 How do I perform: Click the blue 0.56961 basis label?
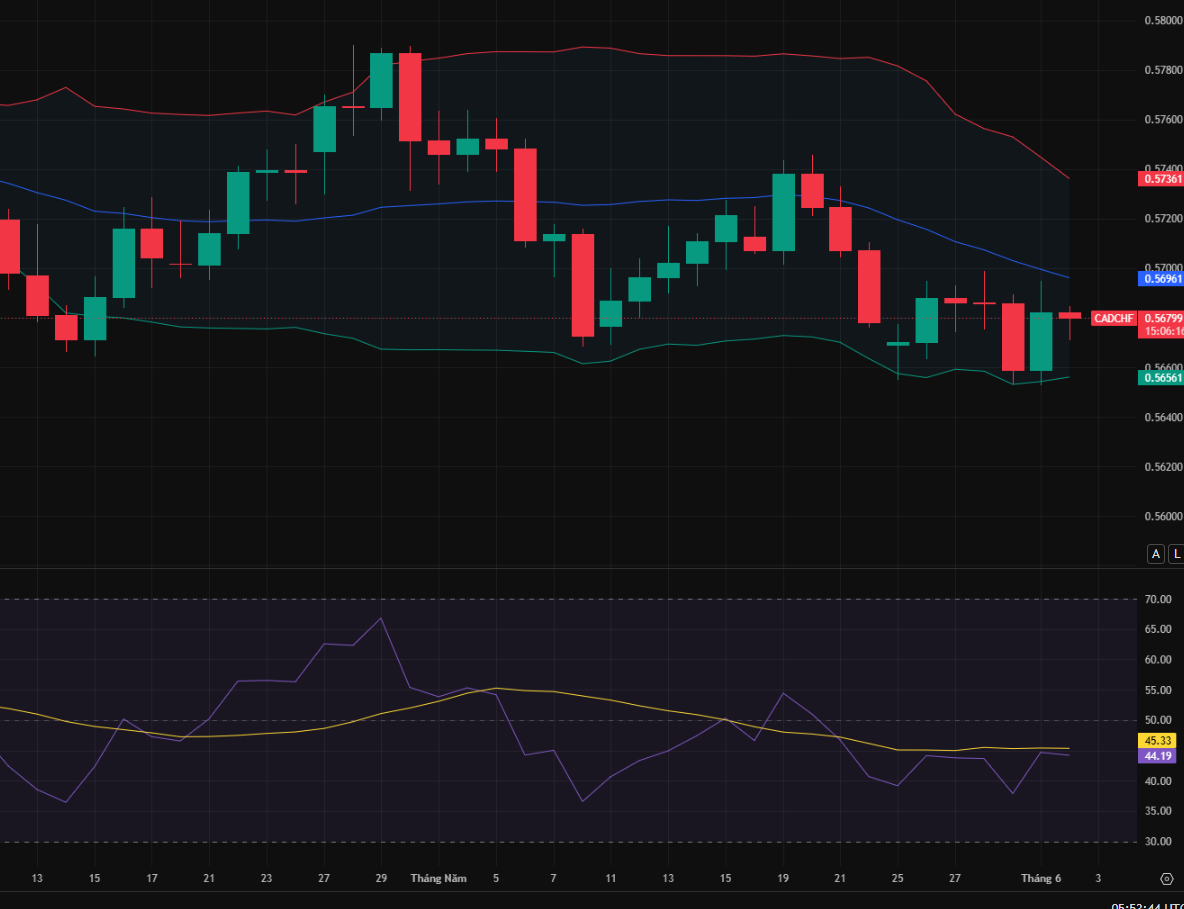tap(1161, 279)
